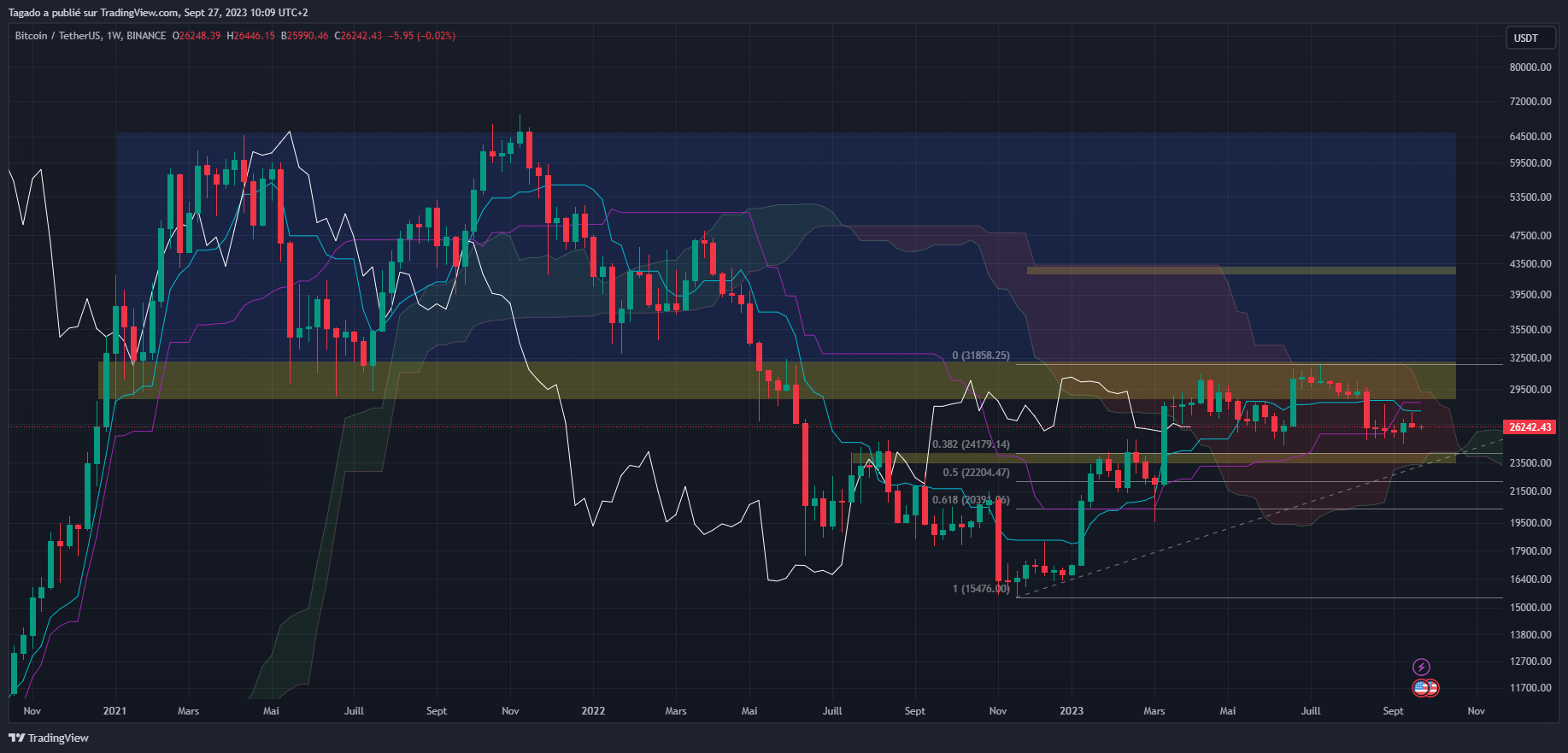The height and width of the screenshot is (753, 1568).
Task: Click the 64500.00 price scale label
Action: tap(1530, 137)
